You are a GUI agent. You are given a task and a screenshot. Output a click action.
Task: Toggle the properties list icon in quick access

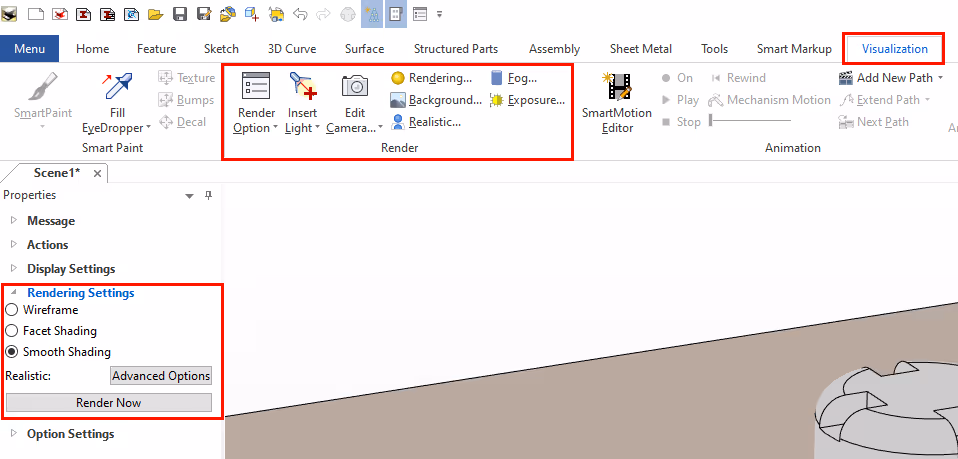420,13
